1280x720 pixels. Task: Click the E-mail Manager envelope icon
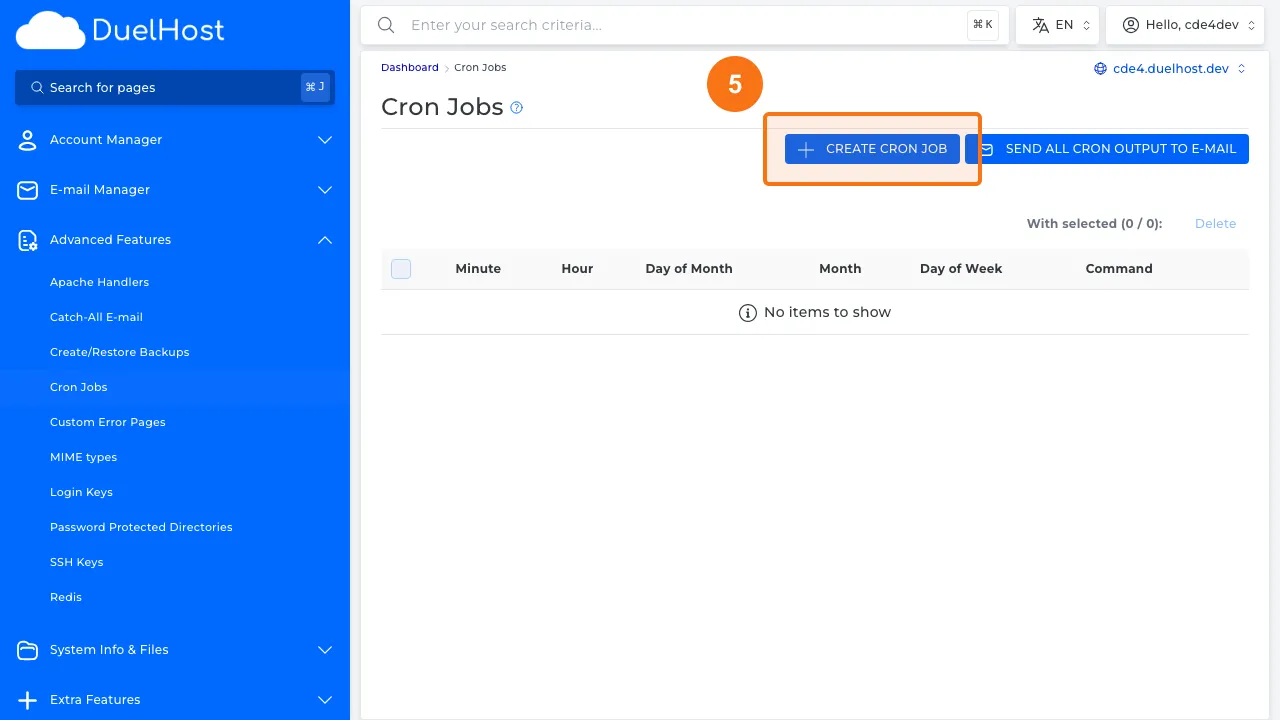coord(27,189)
